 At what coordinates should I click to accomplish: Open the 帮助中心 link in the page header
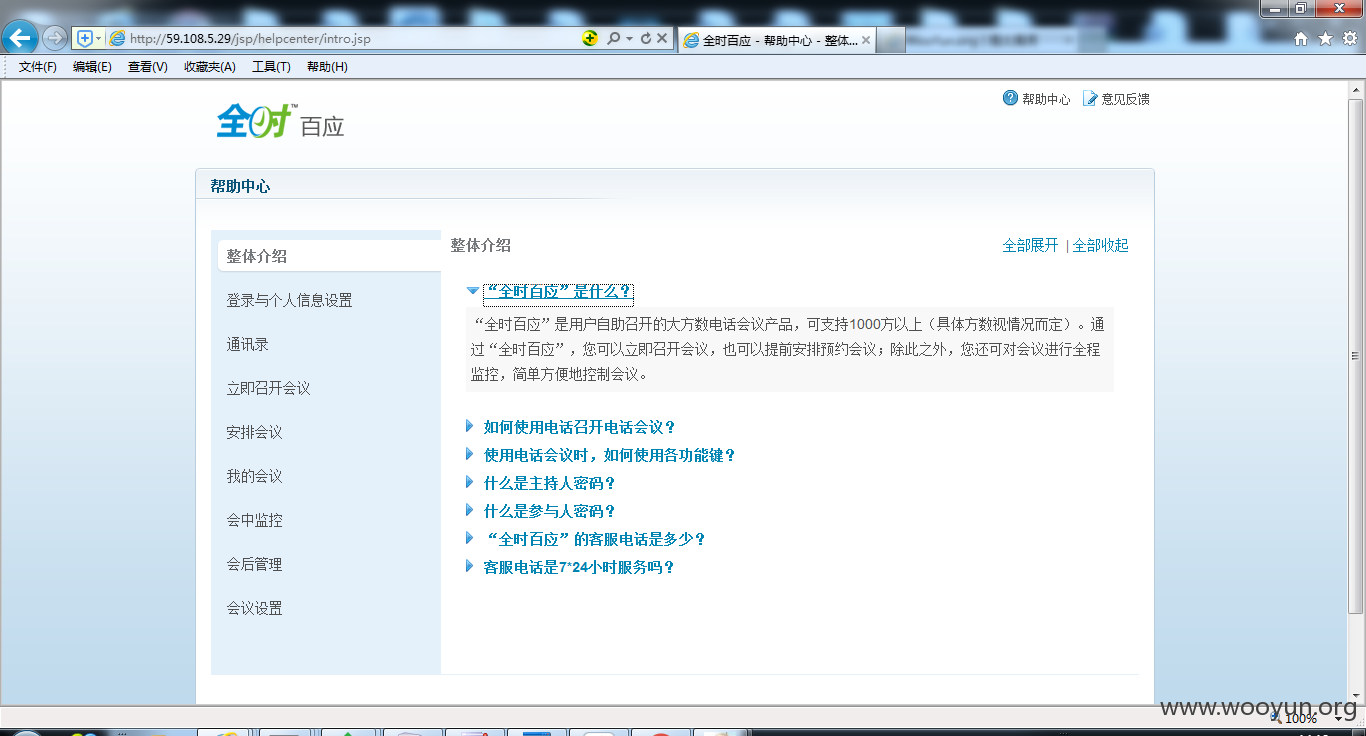coord(1037,99)
